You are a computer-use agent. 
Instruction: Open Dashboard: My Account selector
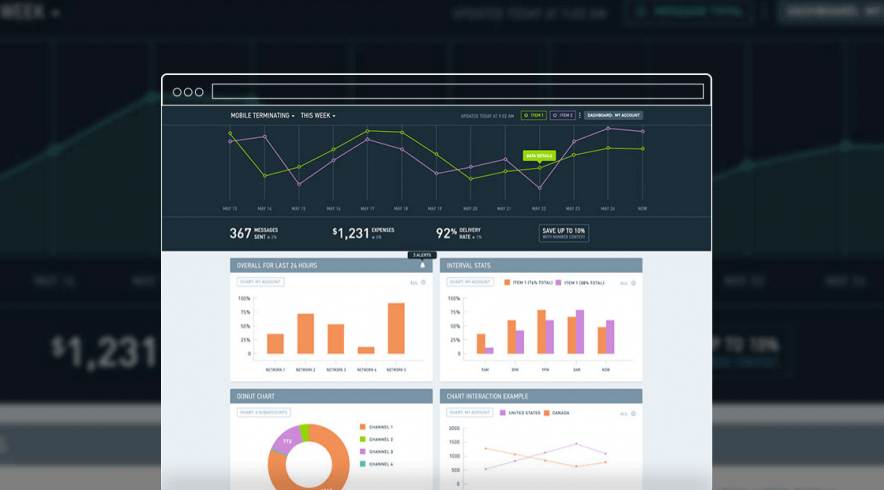coord(613,115)
